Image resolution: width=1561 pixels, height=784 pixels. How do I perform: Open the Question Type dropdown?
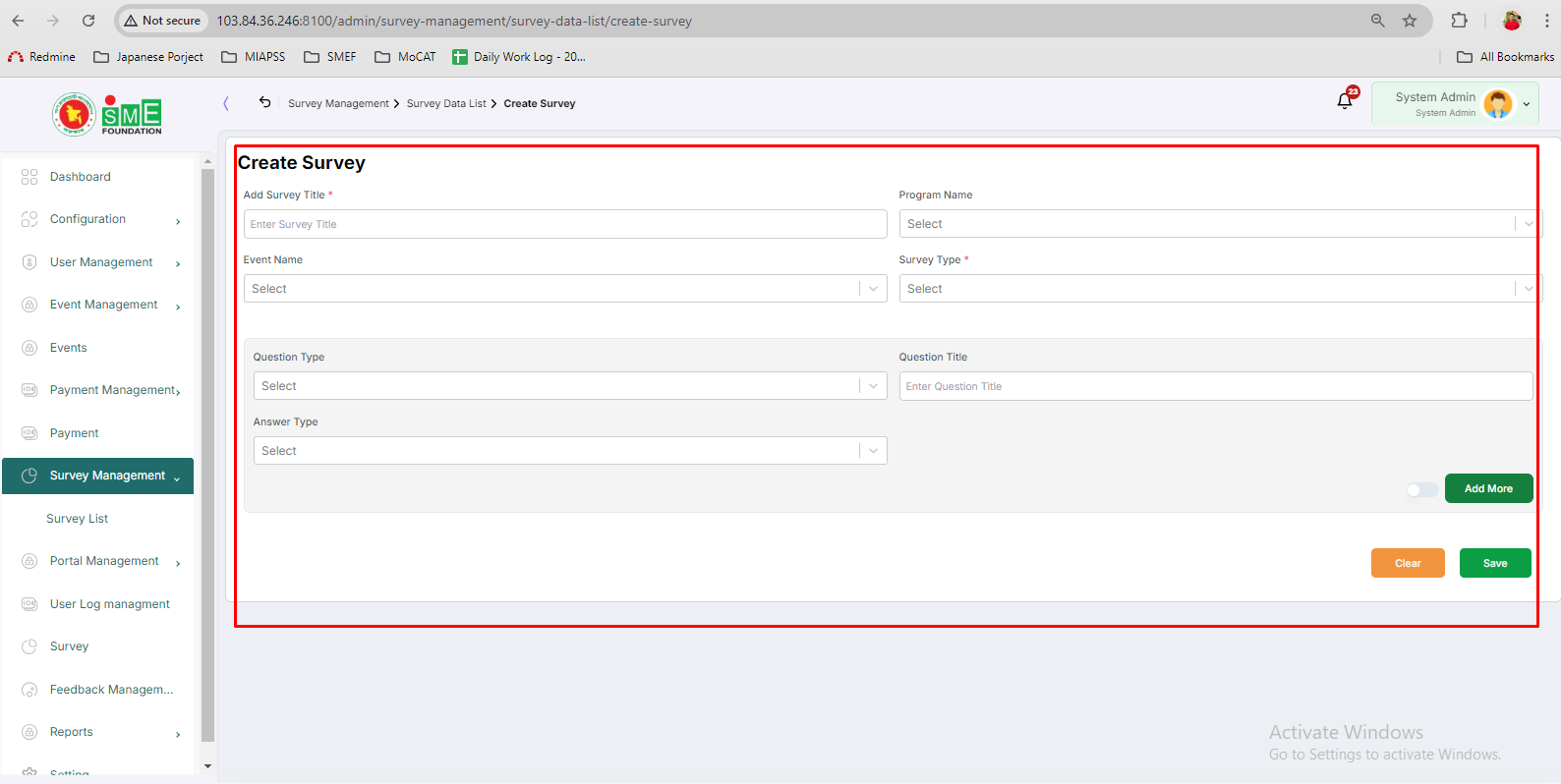570,386
